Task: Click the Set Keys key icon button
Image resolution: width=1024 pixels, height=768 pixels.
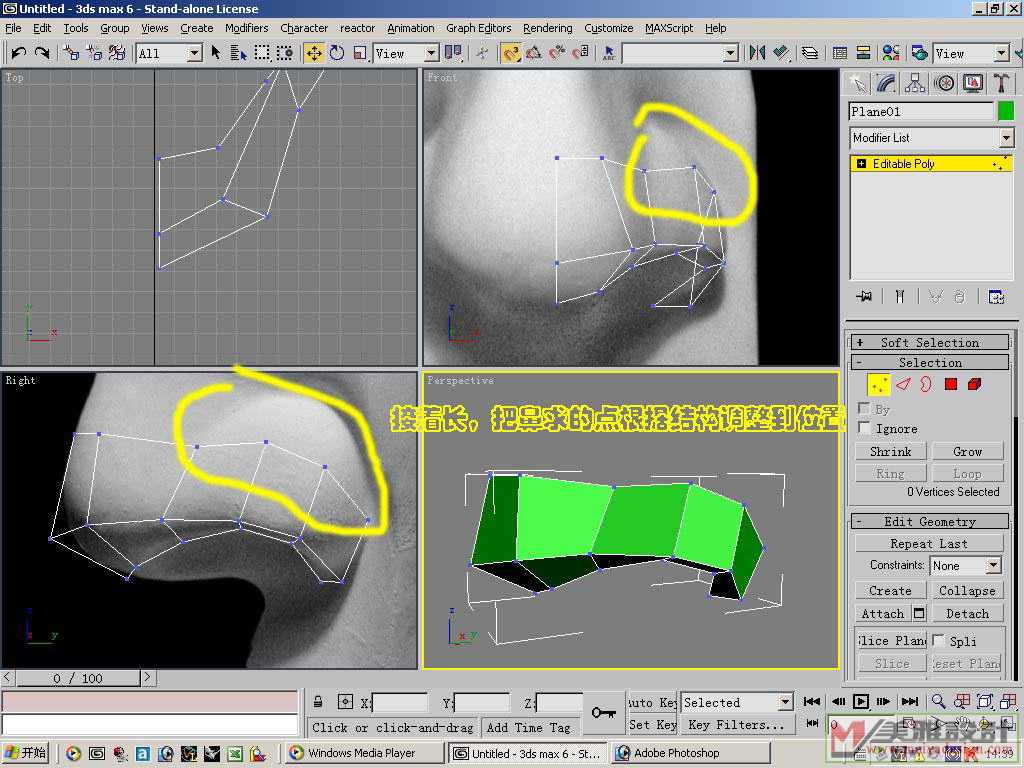Action: pyautogui.click(x=603, y=712)
